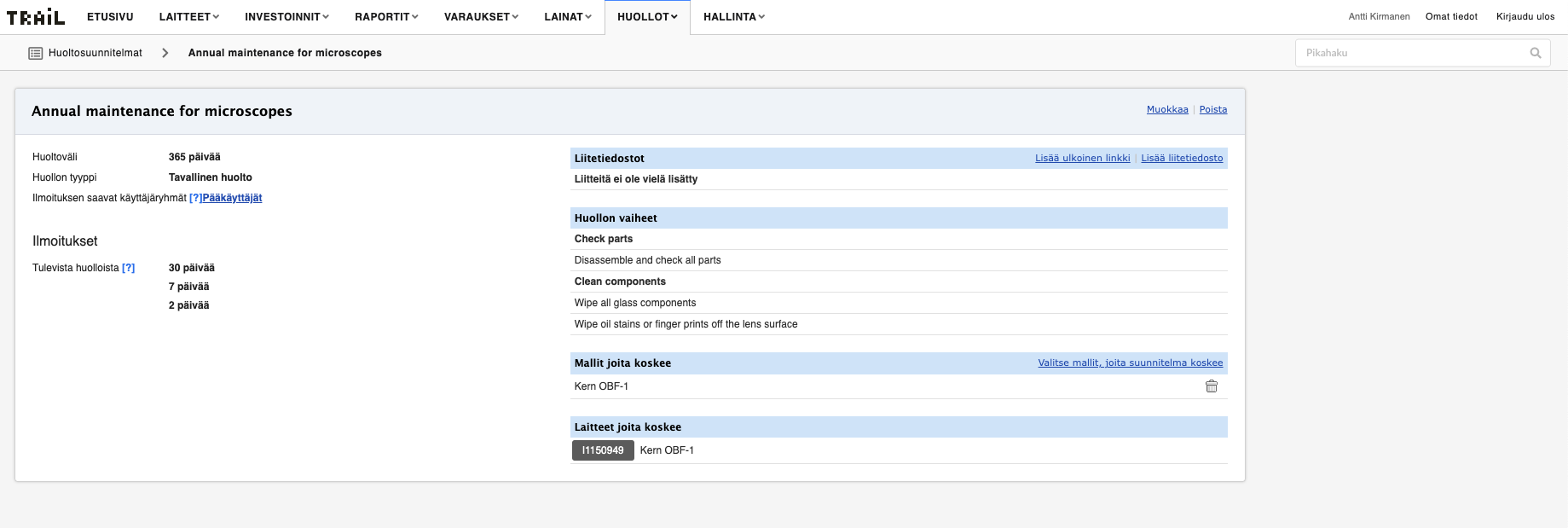Click the Check parts phase heading
Viewport: 1568px width, 528px height.
tap(604, 239)
